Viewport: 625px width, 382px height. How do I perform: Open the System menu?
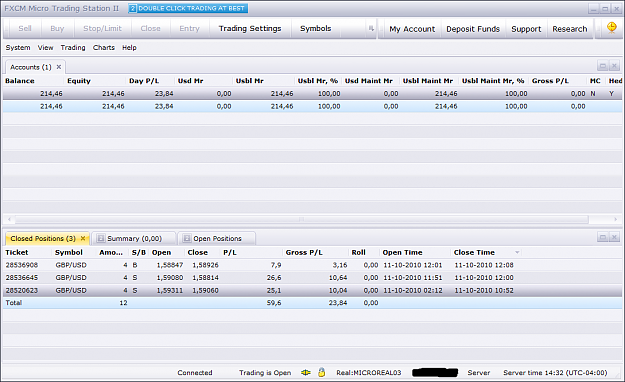point(18,47)
